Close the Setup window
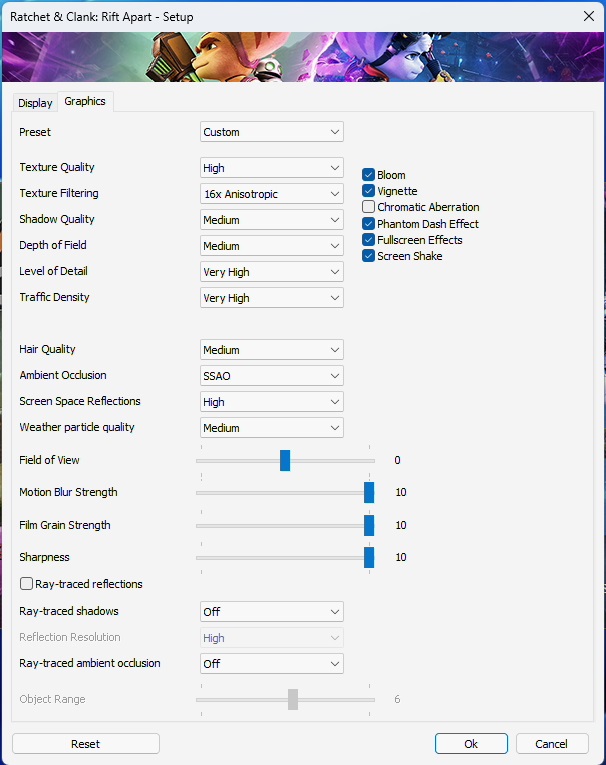The width and height of the screenshot is (606, 765). (x=589, y=16)
